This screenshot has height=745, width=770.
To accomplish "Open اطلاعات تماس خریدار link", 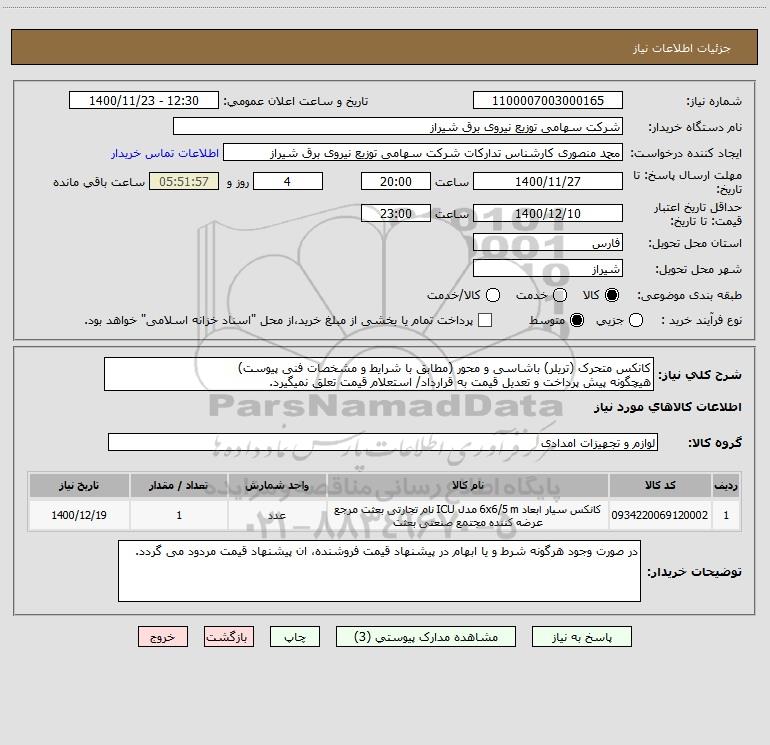I will click(x=165, y=153).
